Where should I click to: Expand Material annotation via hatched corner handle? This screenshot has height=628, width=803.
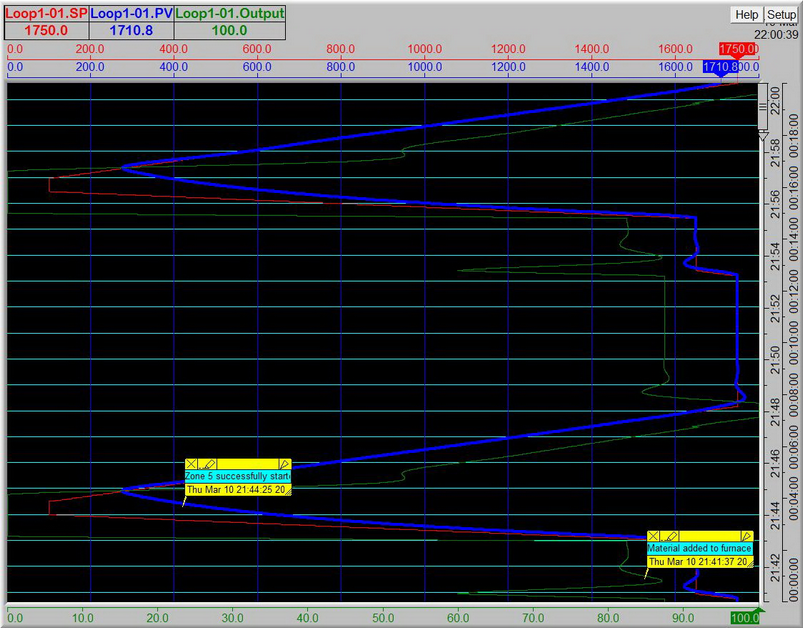coord(751,564)
